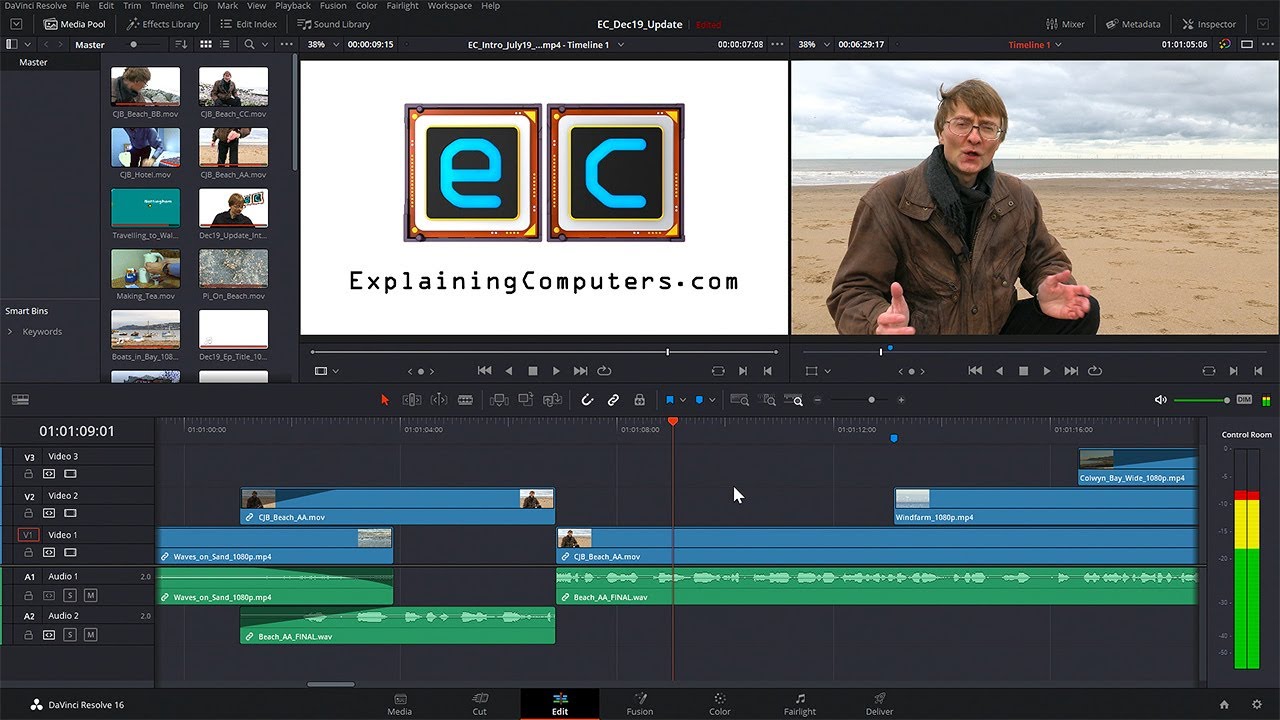Toggle auto track selector on Video 1
The width and height of the screenshot is (1280, 720).
pos(49,552)
